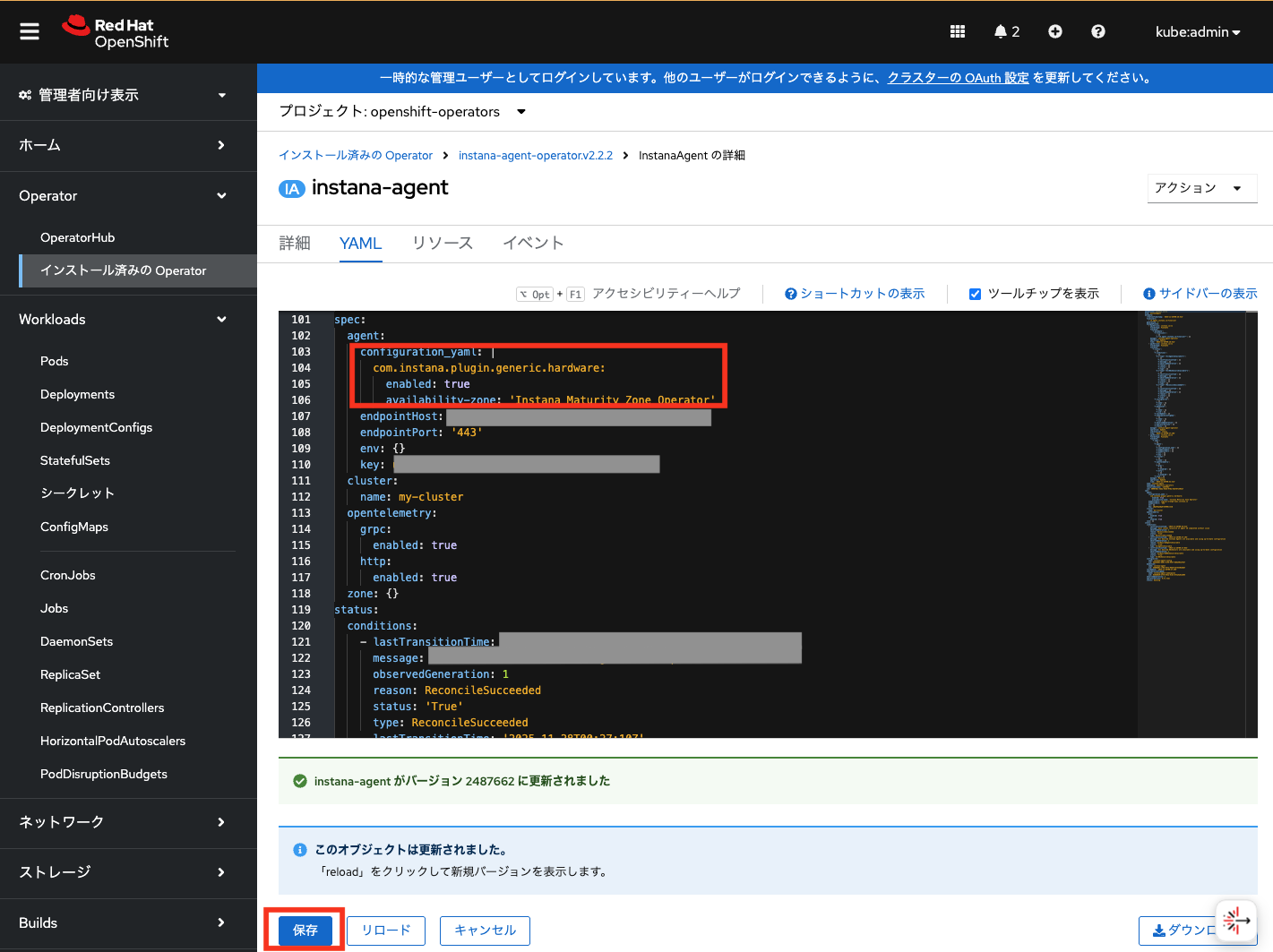Click the Cancel button
This screenshot has width=1273, height=952.
(x=485, y=931)
